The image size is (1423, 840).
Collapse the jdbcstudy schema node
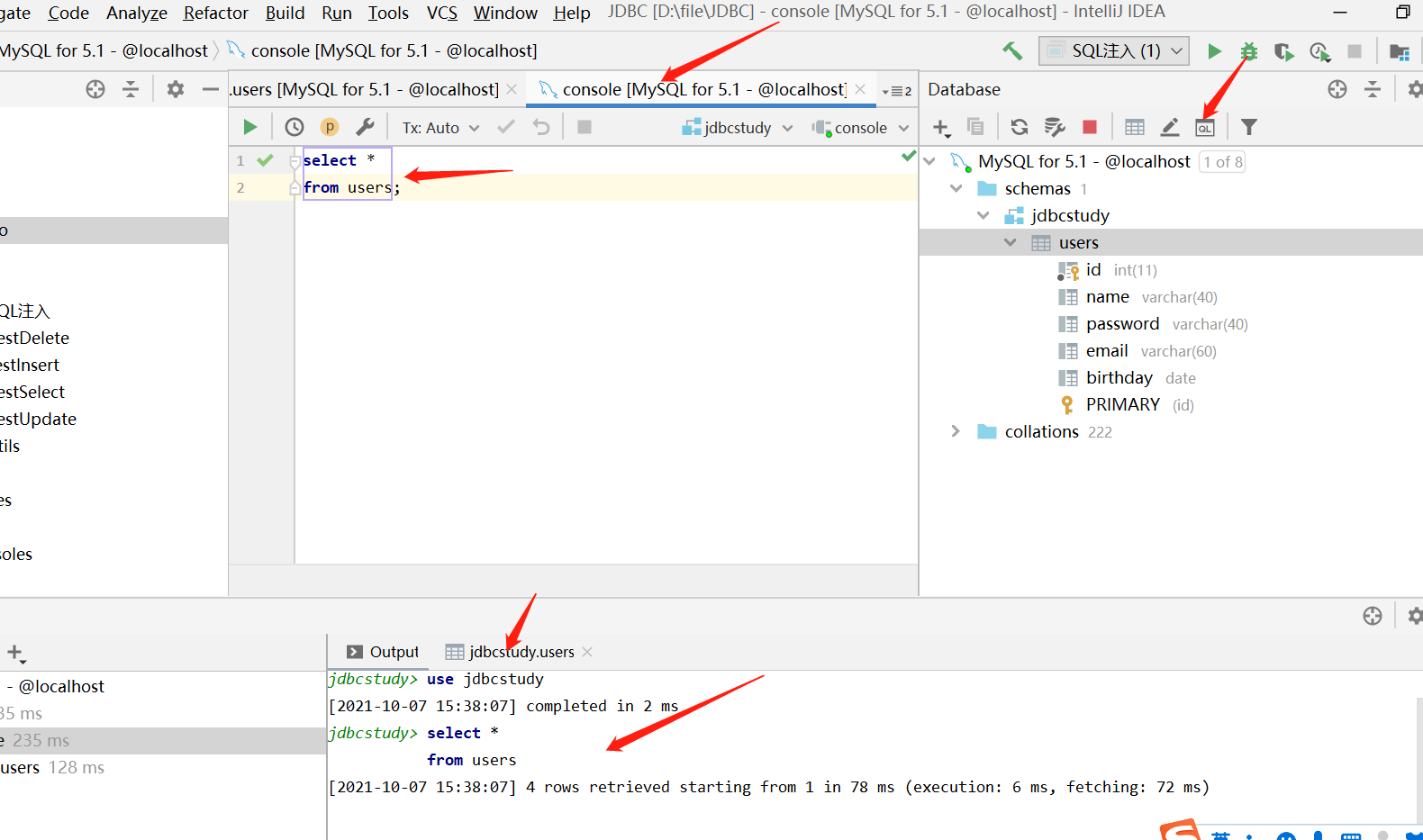pyautogui.click(x=983, y=215)
